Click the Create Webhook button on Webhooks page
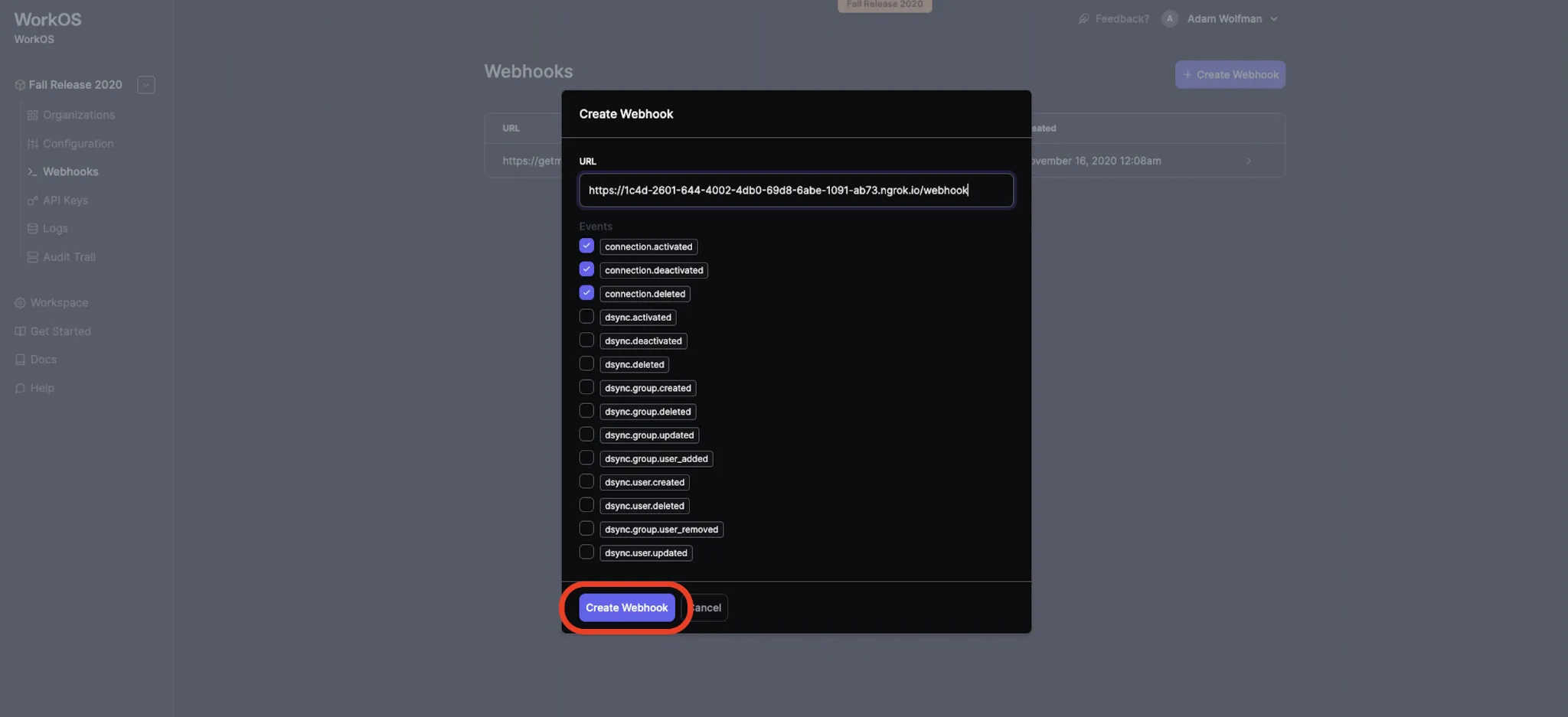 [x=1230, y=74]
